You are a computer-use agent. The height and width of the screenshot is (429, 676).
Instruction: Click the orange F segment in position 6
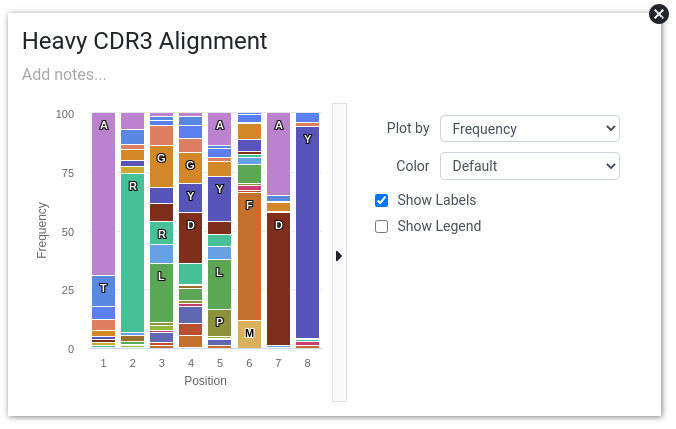tap(249, 257)
